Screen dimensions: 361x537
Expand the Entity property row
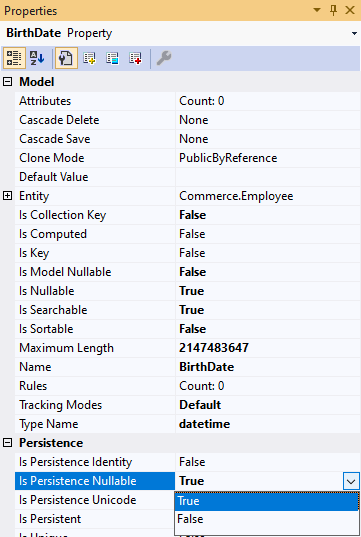click(x=8, y=196)
